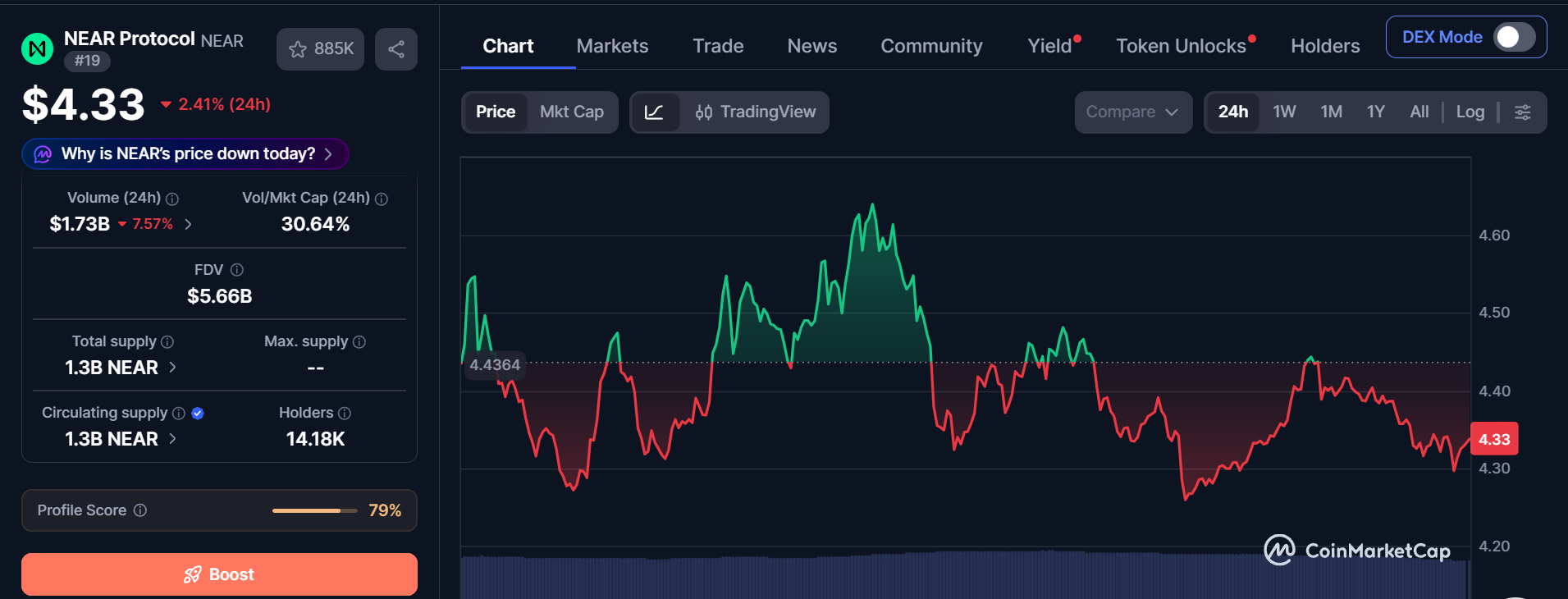Select Mkt Cap chart mode
This screenshot has height=599, width=1568.
point(572,112)
